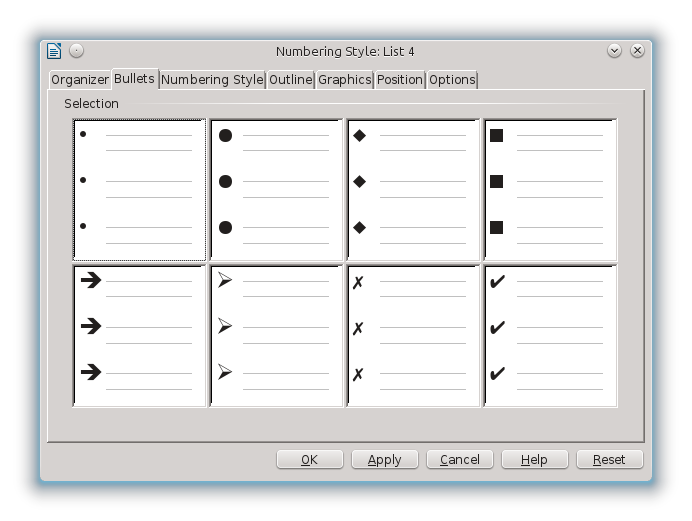Image resolution: width=692 pixels, height=521 pixels.
Task: Open the Numbering Style tab
Action: click(212, 80)
